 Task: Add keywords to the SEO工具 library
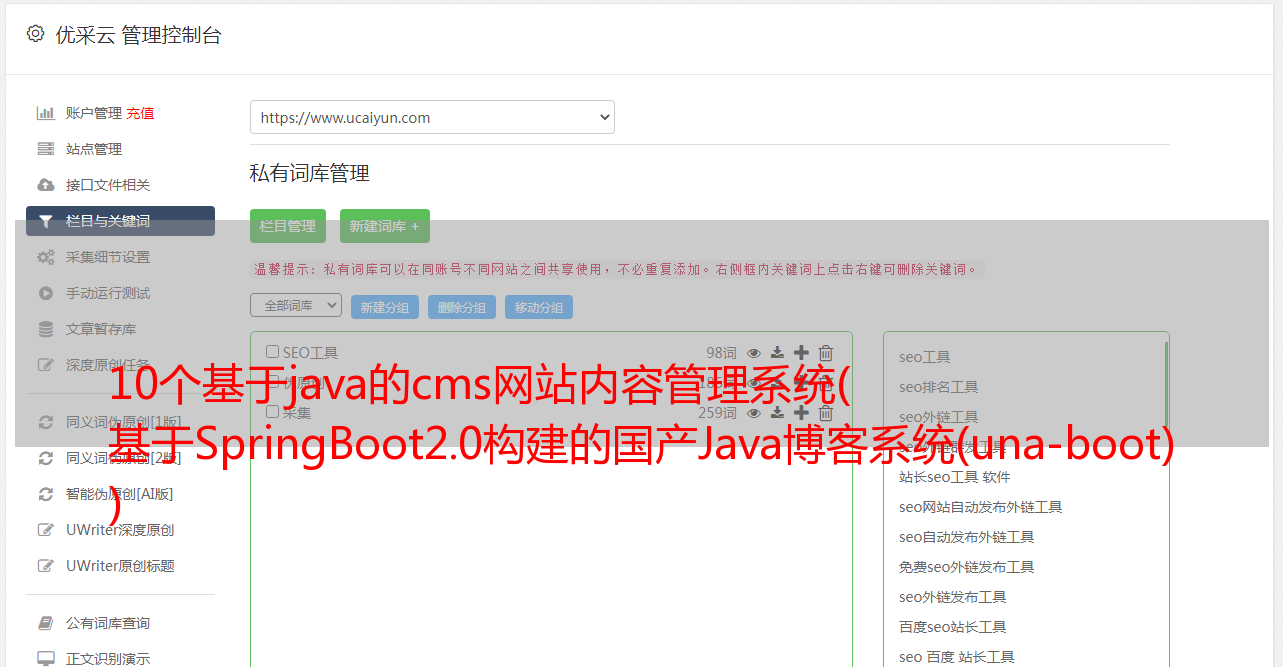[801, 352]
